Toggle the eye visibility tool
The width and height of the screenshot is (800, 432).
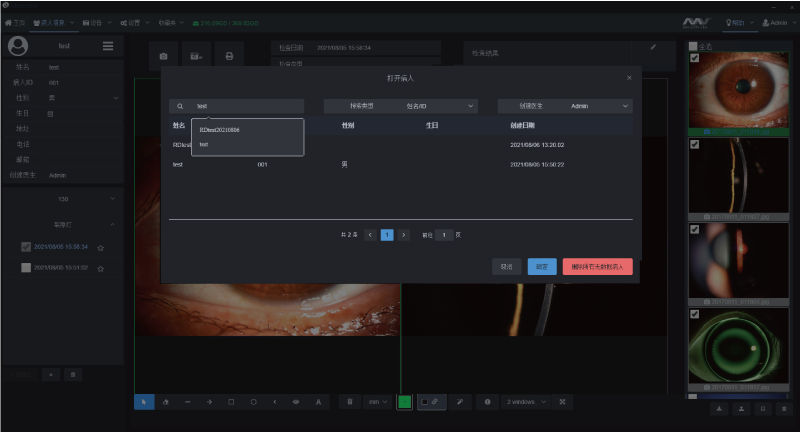pos(296,402)
